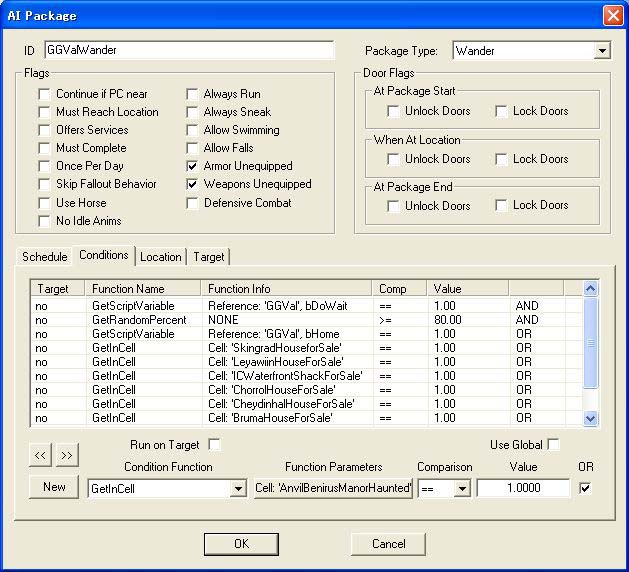Select the CheydinhalHouseForSale condition row

tap(307, 404)
